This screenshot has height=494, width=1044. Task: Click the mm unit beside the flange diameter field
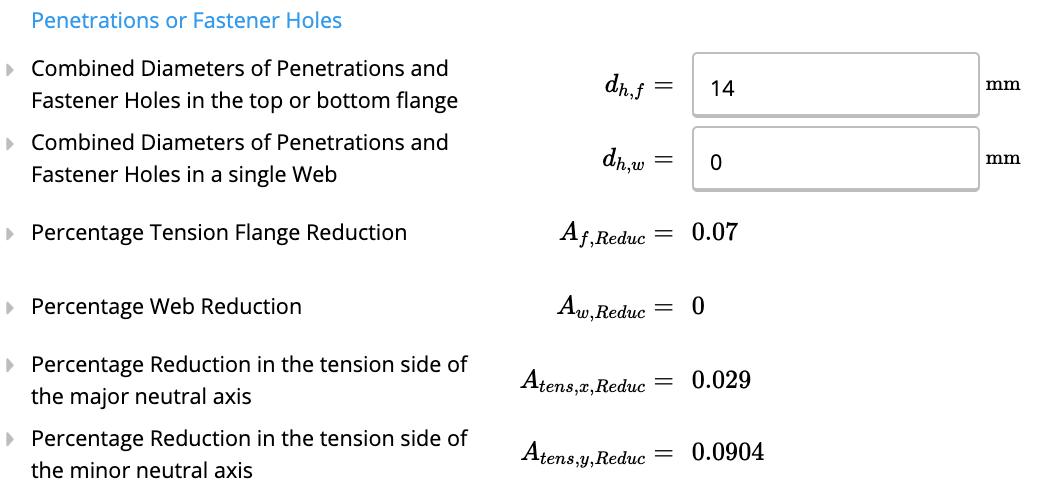coord(1003,85)
